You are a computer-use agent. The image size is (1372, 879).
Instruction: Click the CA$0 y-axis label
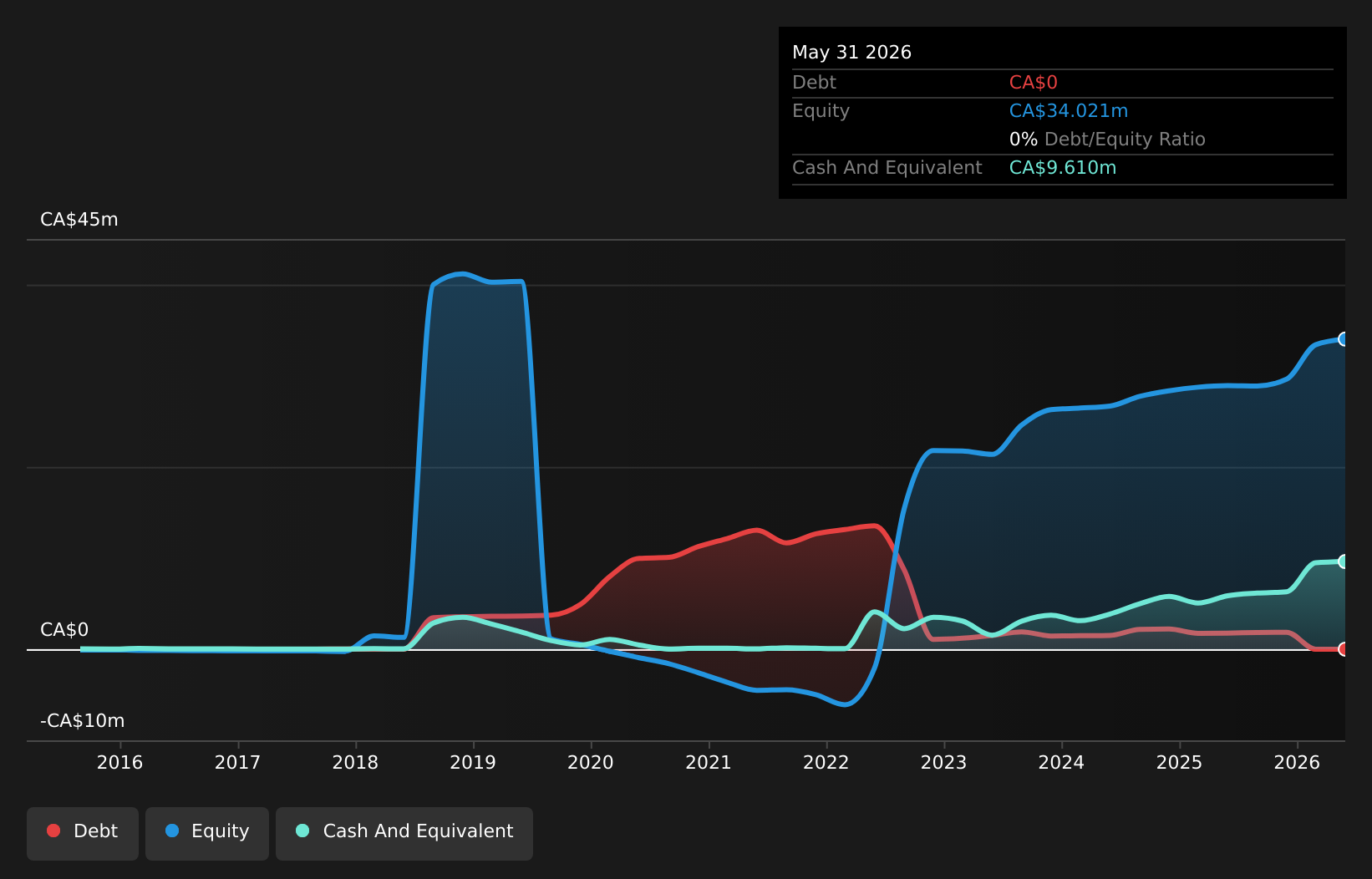pos(64,630)
